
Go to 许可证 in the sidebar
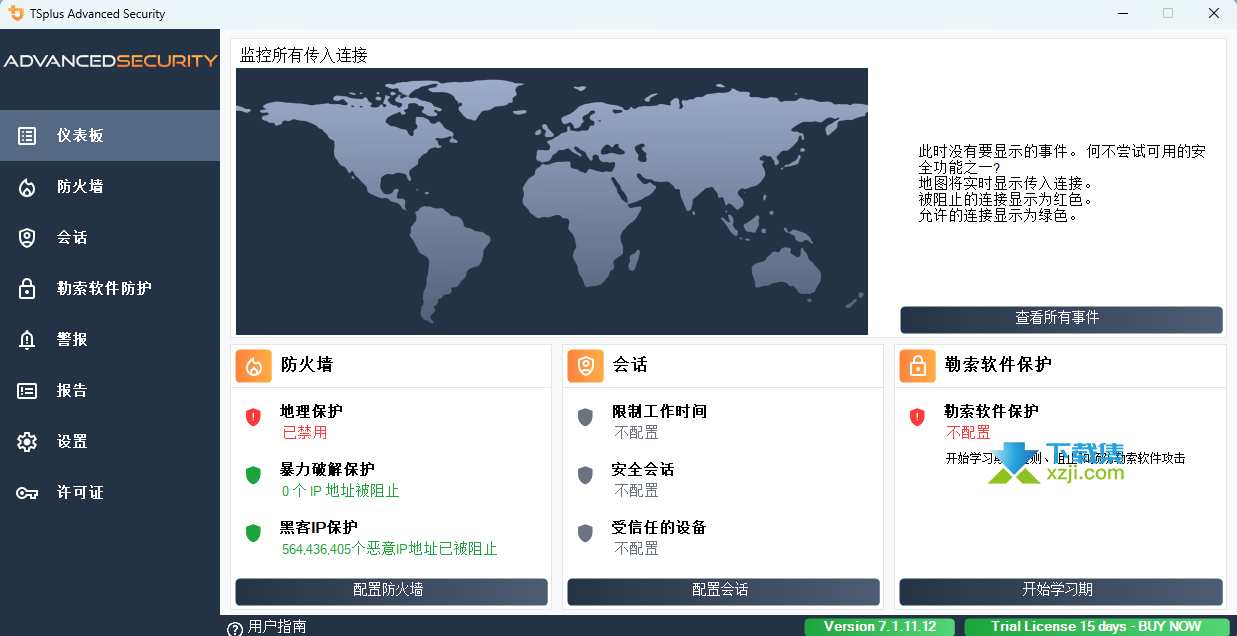pos(110,492)
